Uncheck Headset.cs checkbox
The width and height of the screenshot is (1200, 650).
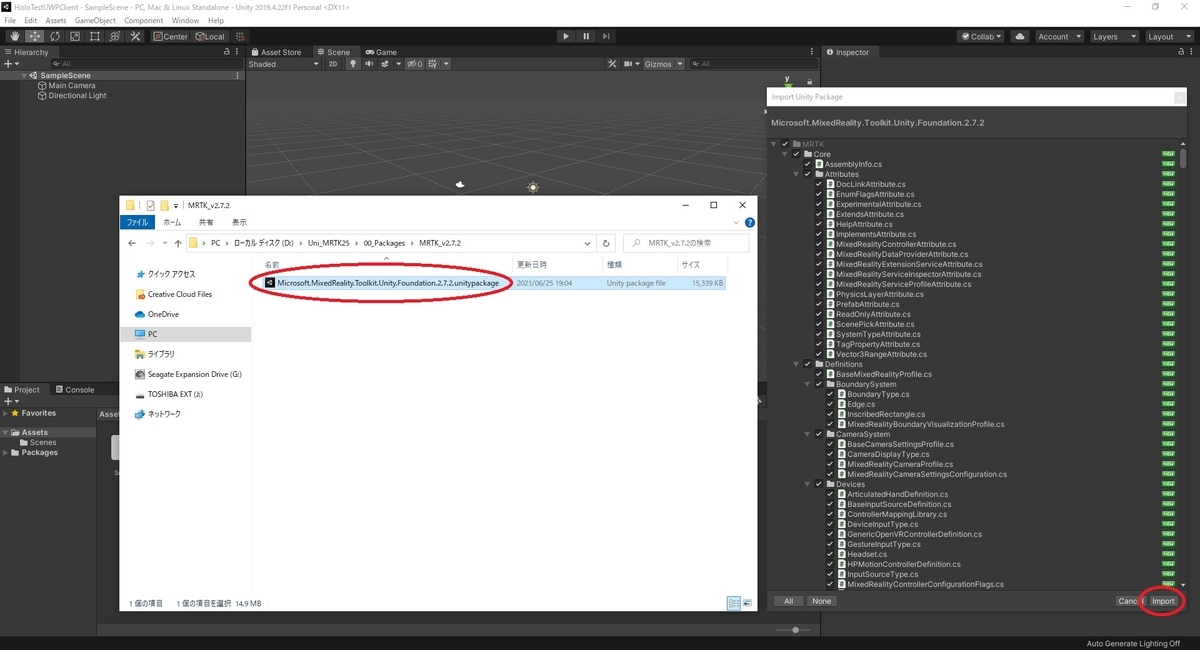pos(830,554)
